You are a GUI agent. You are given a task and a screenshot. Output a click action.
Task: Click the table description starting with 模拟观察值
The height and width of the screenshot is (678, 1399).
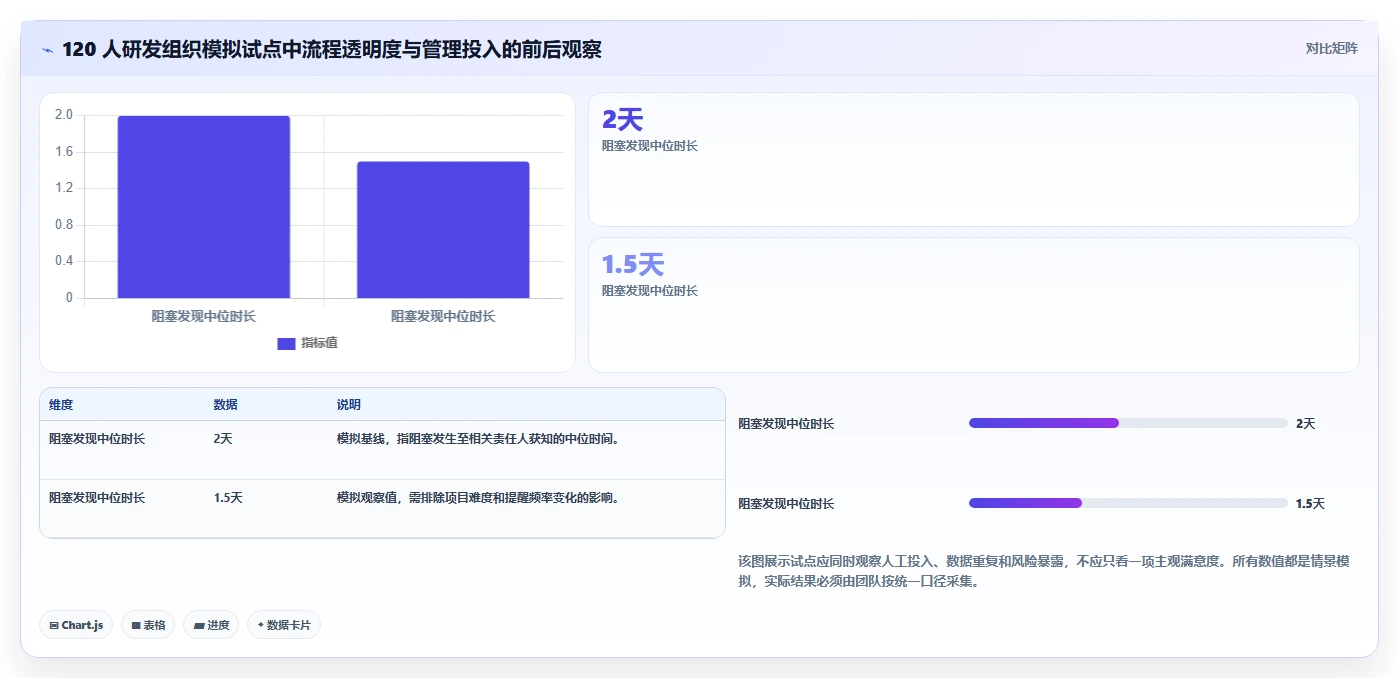(479, 497)
